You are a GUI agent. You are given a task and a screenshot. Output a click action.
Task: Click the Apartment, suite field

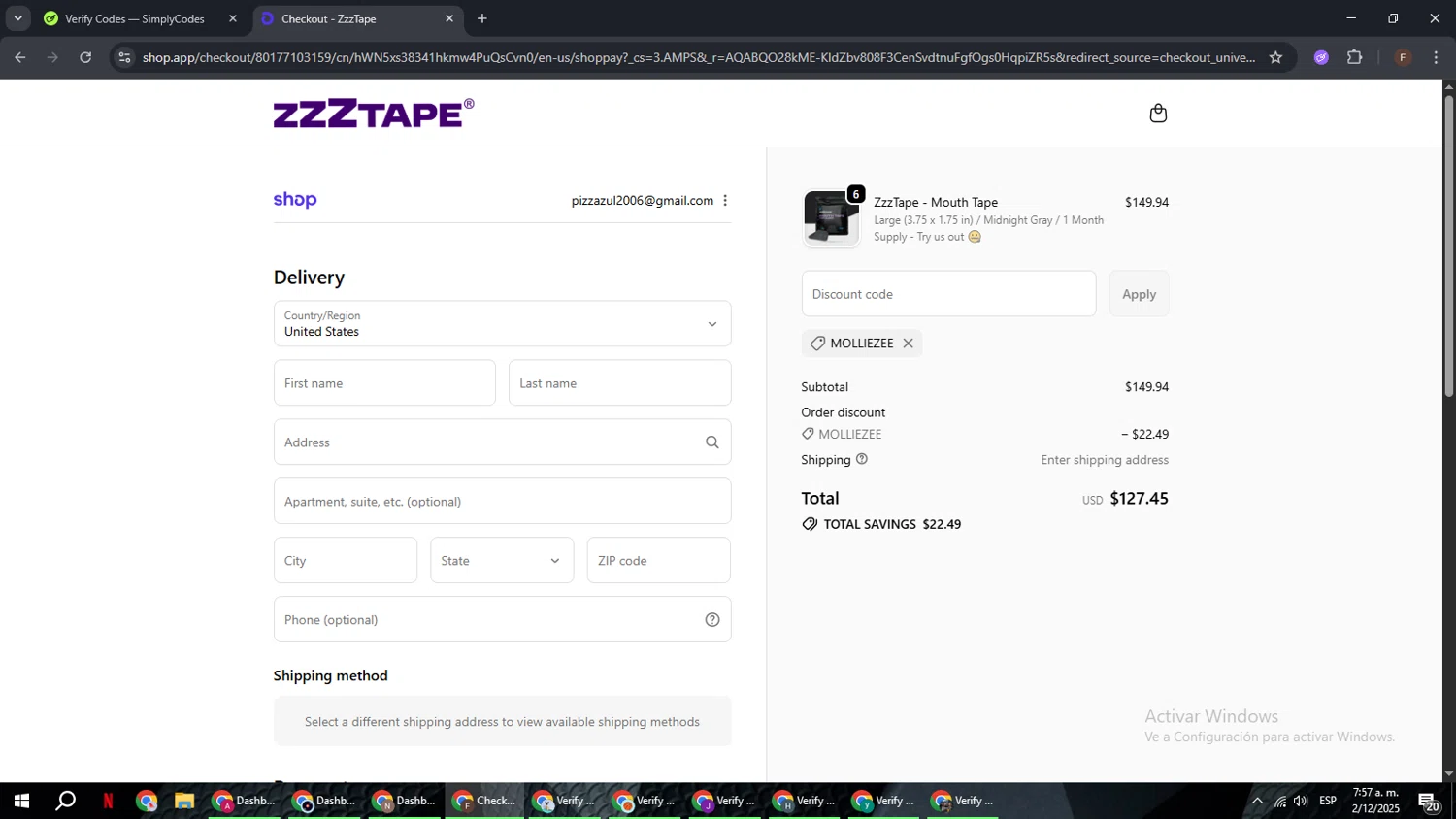[502, 501]
